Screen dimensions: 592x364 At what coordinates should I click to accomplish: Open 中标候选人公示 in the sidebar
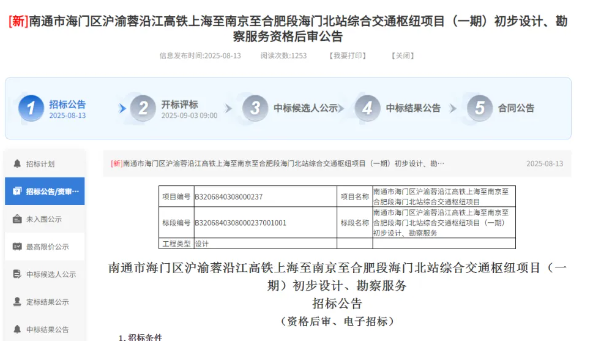coord(45,274)
